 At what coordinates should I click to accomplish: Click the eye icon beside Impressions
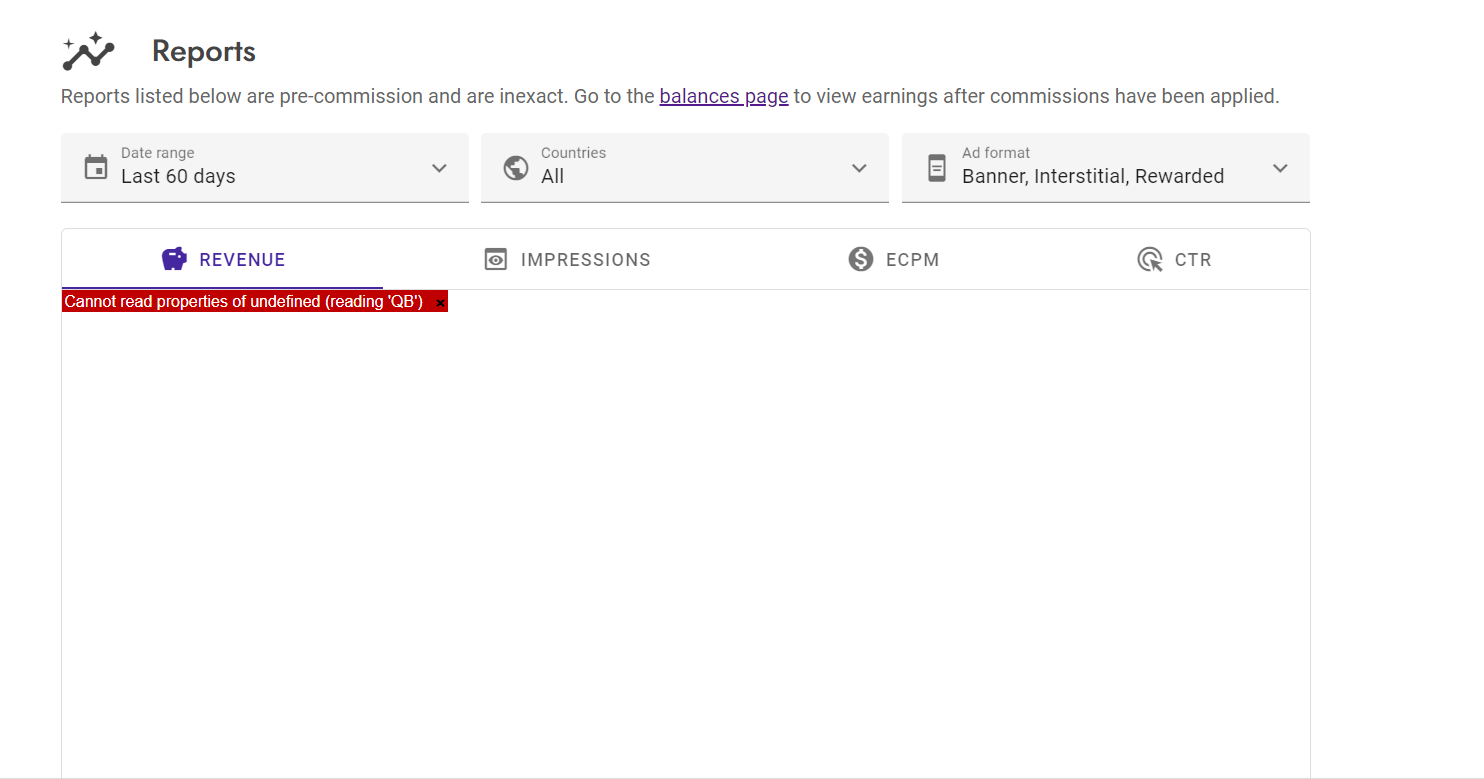pyautogui.click(x=495, y=260)
